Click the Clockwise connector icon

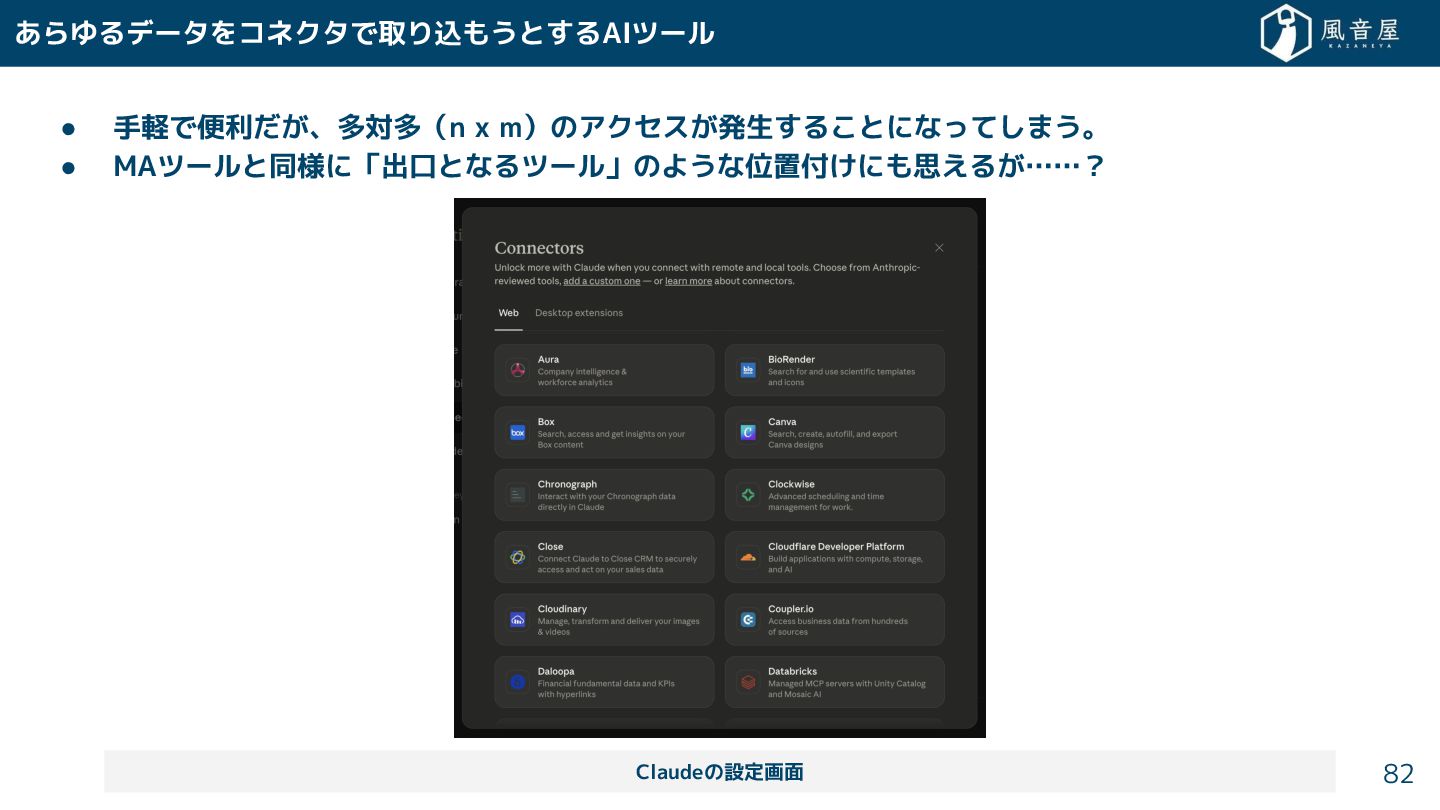748,495
